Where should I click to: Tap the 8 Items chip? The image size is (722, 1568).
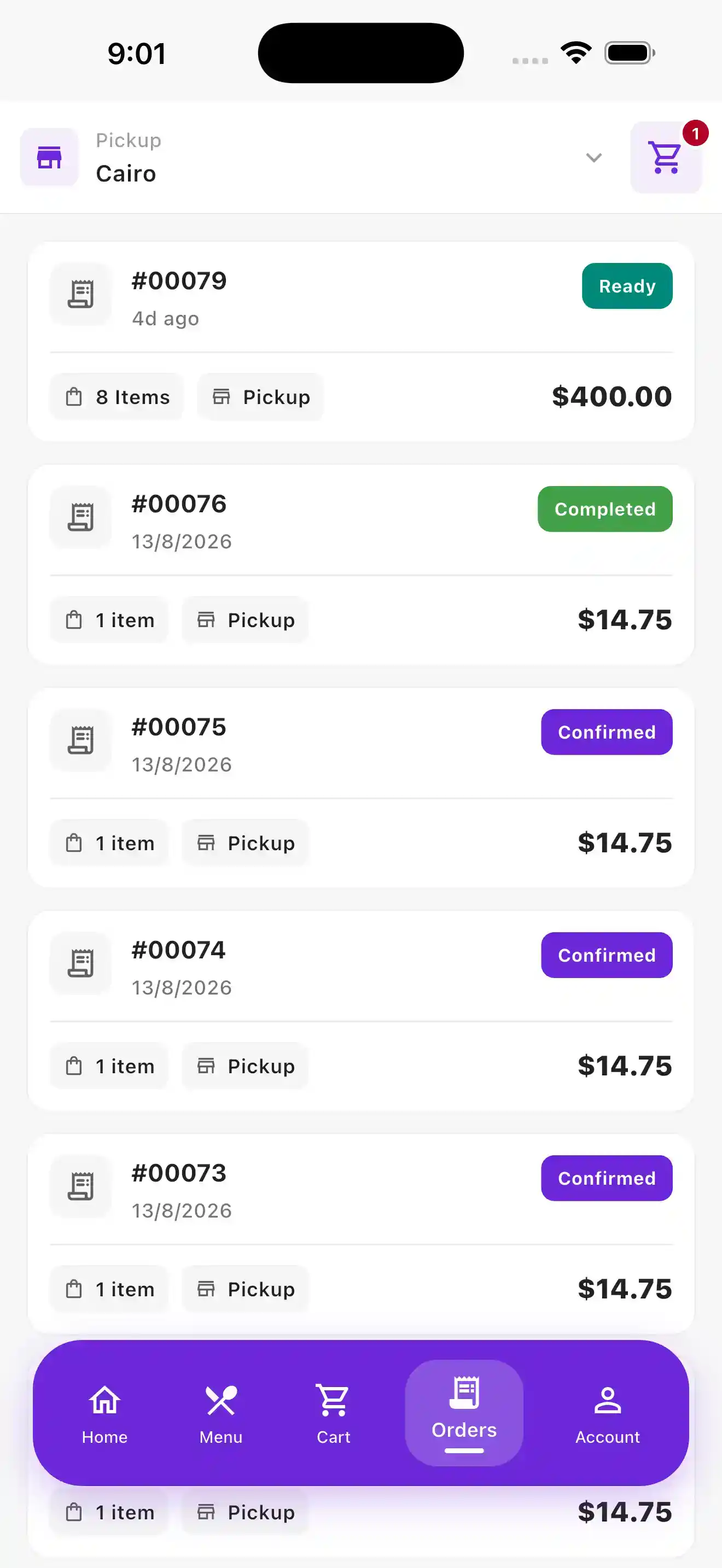(117, 397)
